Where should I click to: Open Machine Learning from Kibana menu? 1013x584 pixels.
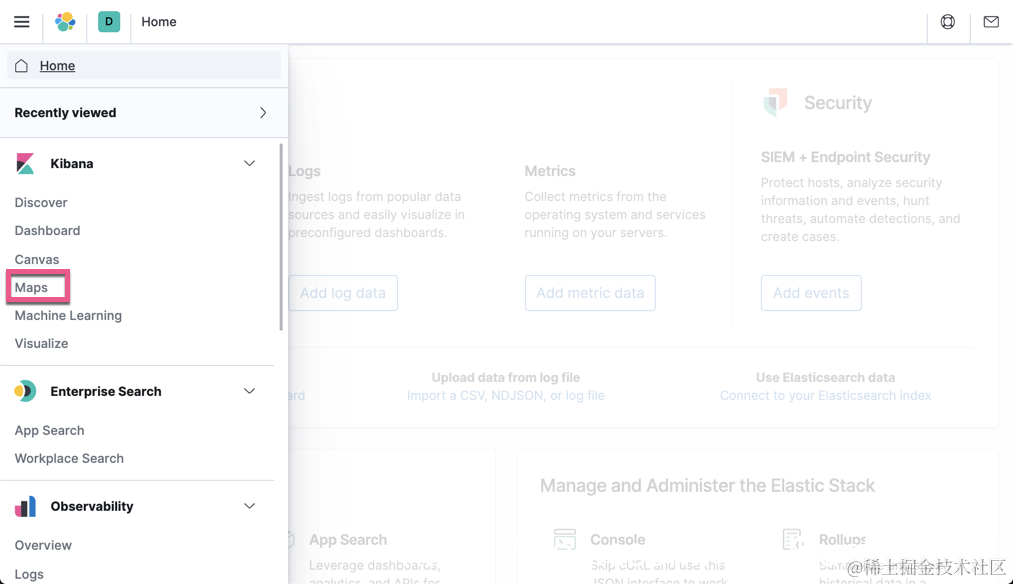[x=68, y=315]
